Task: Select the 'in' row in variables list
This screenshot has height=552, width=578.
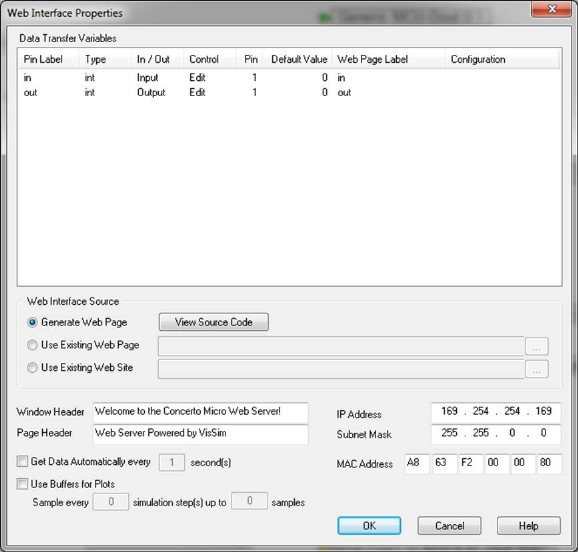Action: (289, 78)
